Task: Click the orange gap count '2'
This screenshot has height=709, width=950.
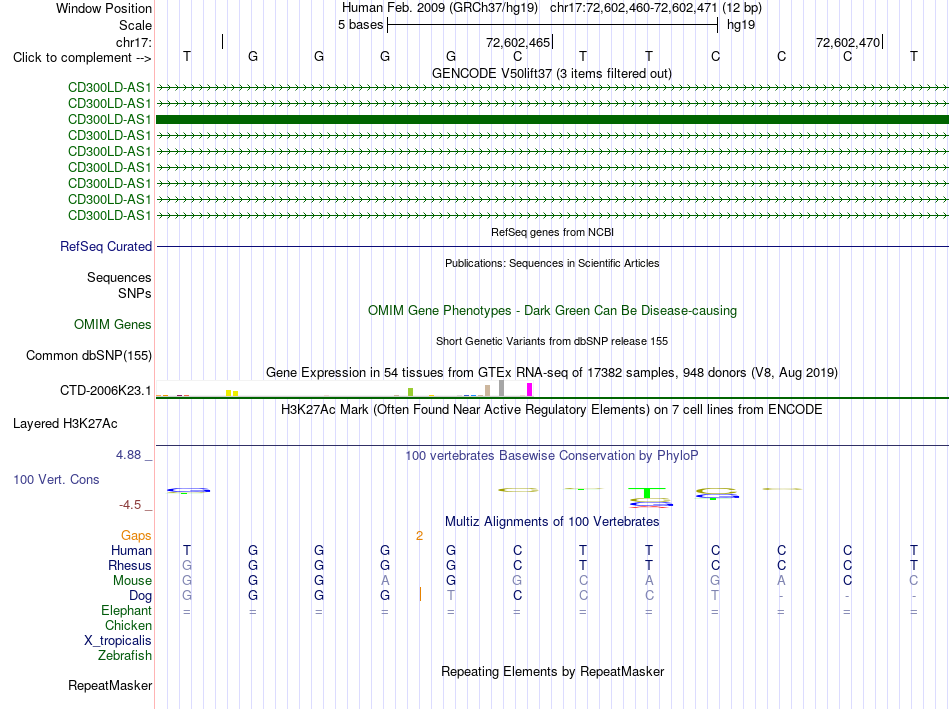Action: click(419, 536)
